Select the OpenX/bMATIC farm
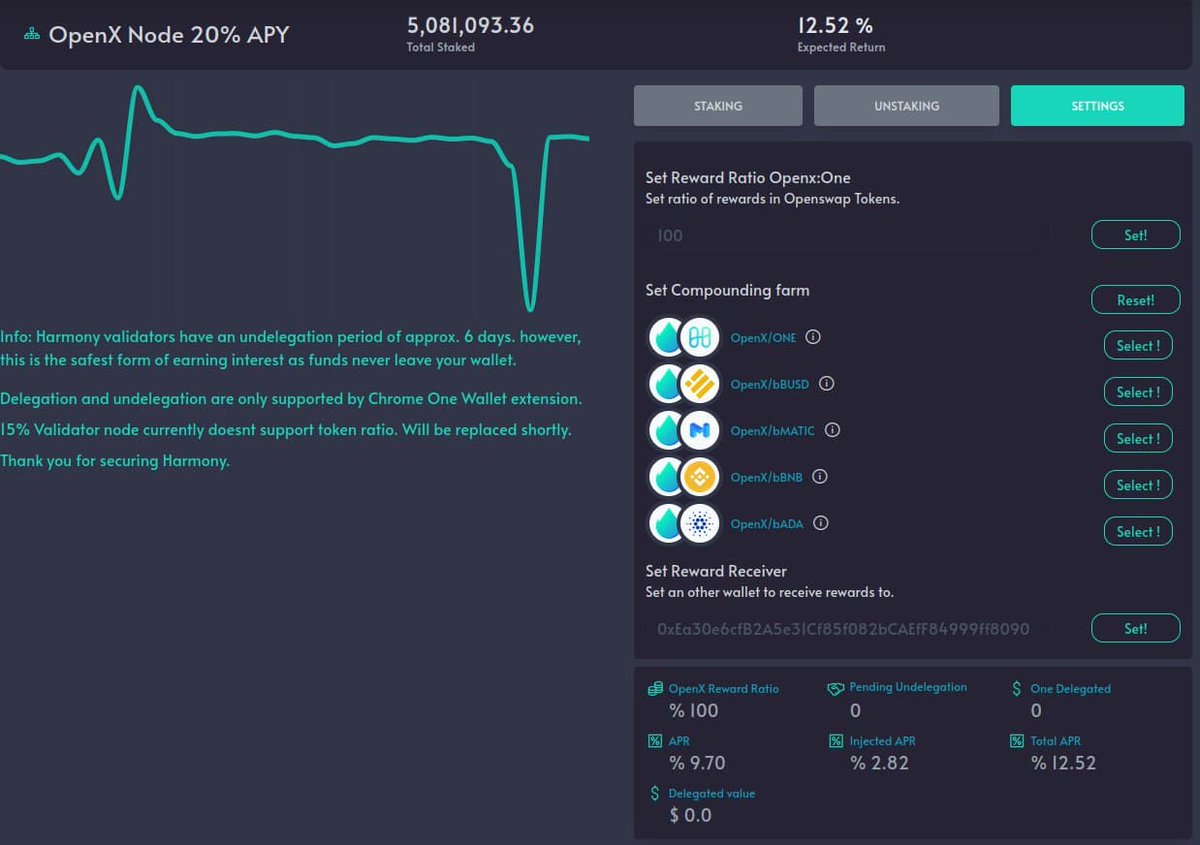This screenshot has width=1200, height=845. (x=1137, y=438)
